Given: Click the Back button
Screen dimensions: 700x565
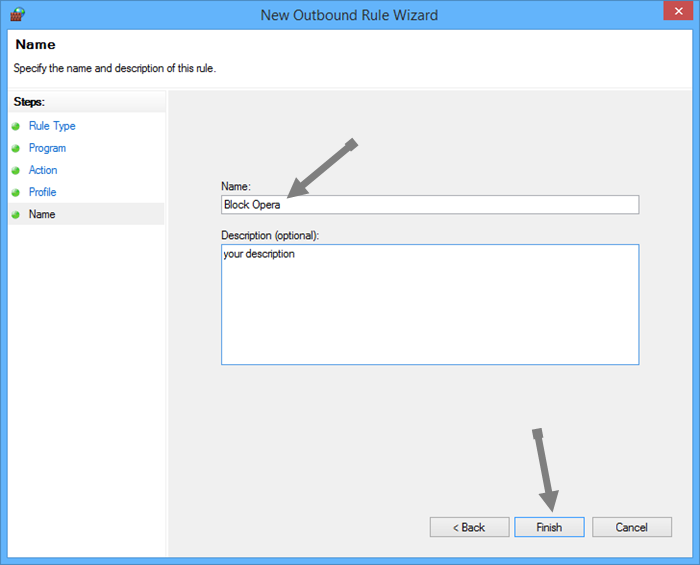Looking at the screenshot, I should click(469, 527).
